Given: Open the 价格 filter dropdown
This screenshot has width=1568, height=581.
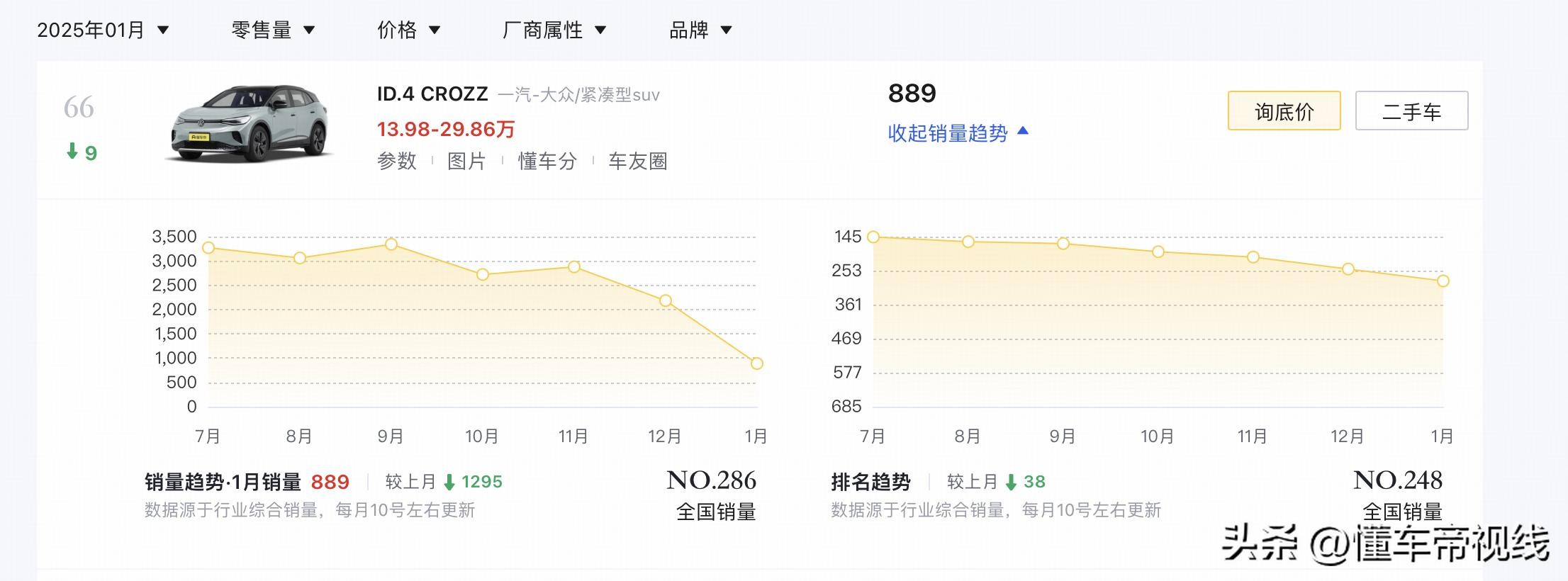Looking at the screenshot, I should coord(408,30).
